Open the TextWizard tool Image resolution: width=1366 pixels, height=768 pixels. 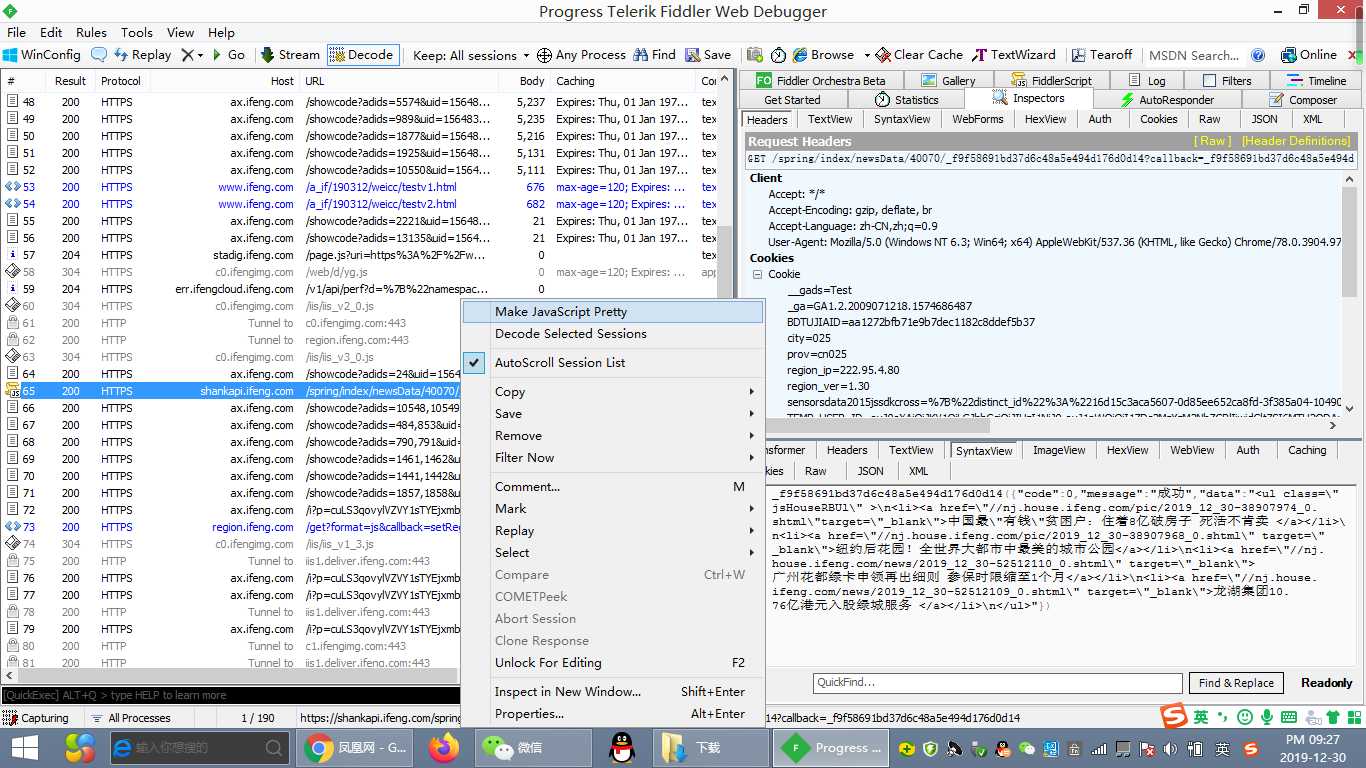[x=1013, y=55]
